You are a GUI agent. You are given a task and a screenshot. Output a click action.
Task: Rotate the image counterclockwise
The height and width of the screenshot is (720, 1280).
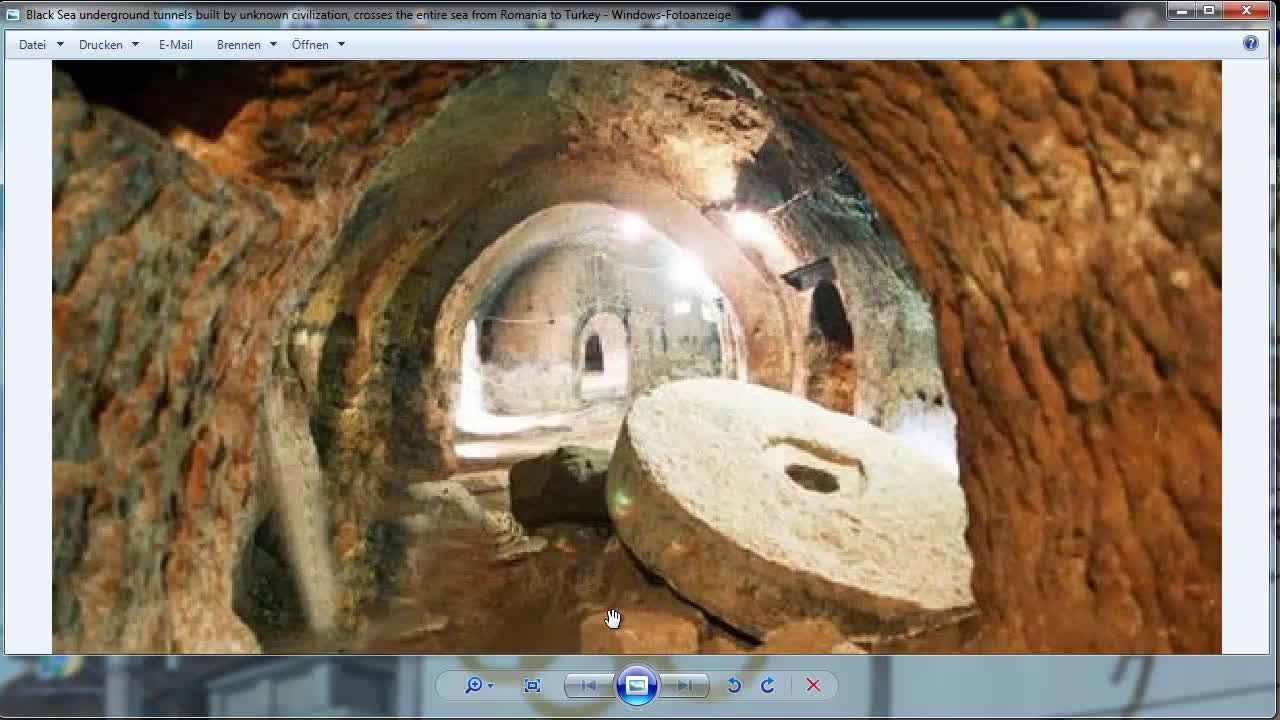734,685
